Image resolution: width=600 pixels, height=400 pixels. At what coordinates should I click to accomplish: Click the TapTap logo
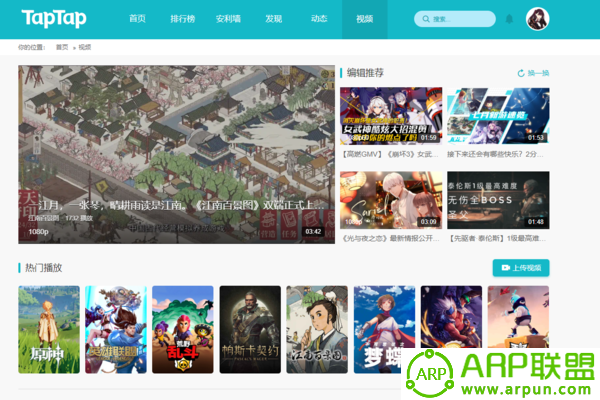54,18
